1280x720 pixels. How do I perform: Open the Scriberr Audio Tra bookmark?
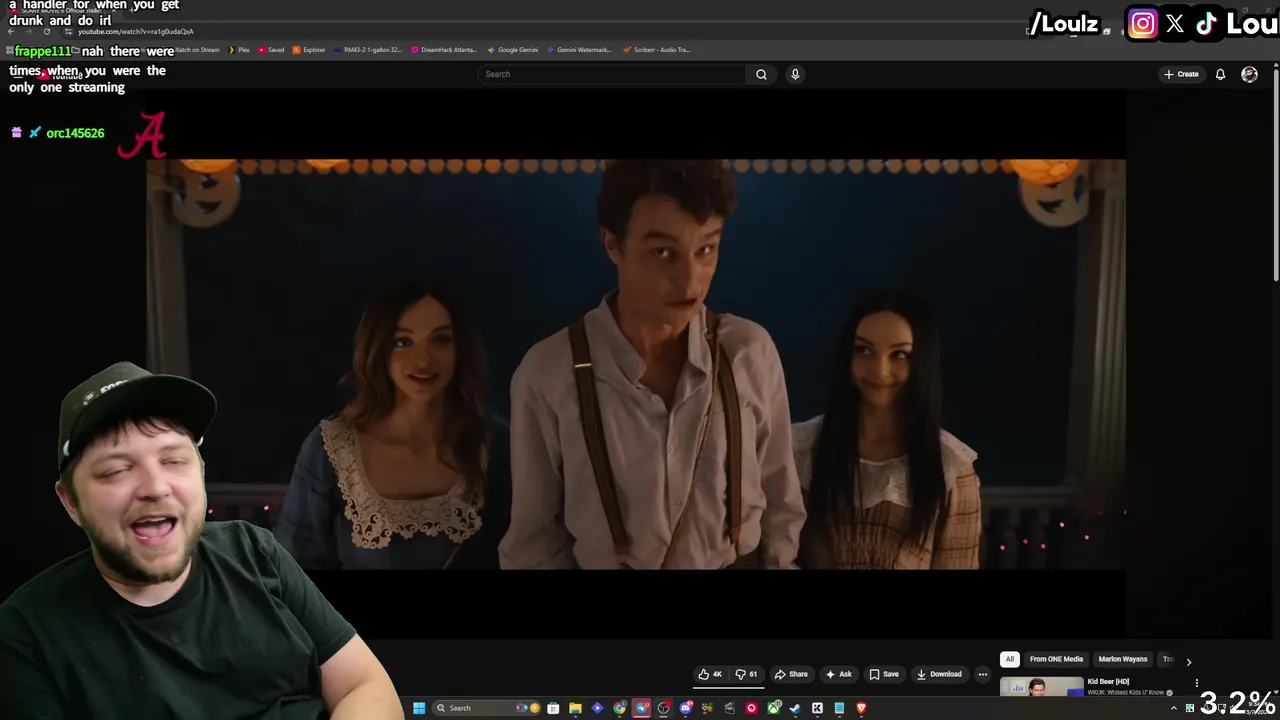coord(655,49)
